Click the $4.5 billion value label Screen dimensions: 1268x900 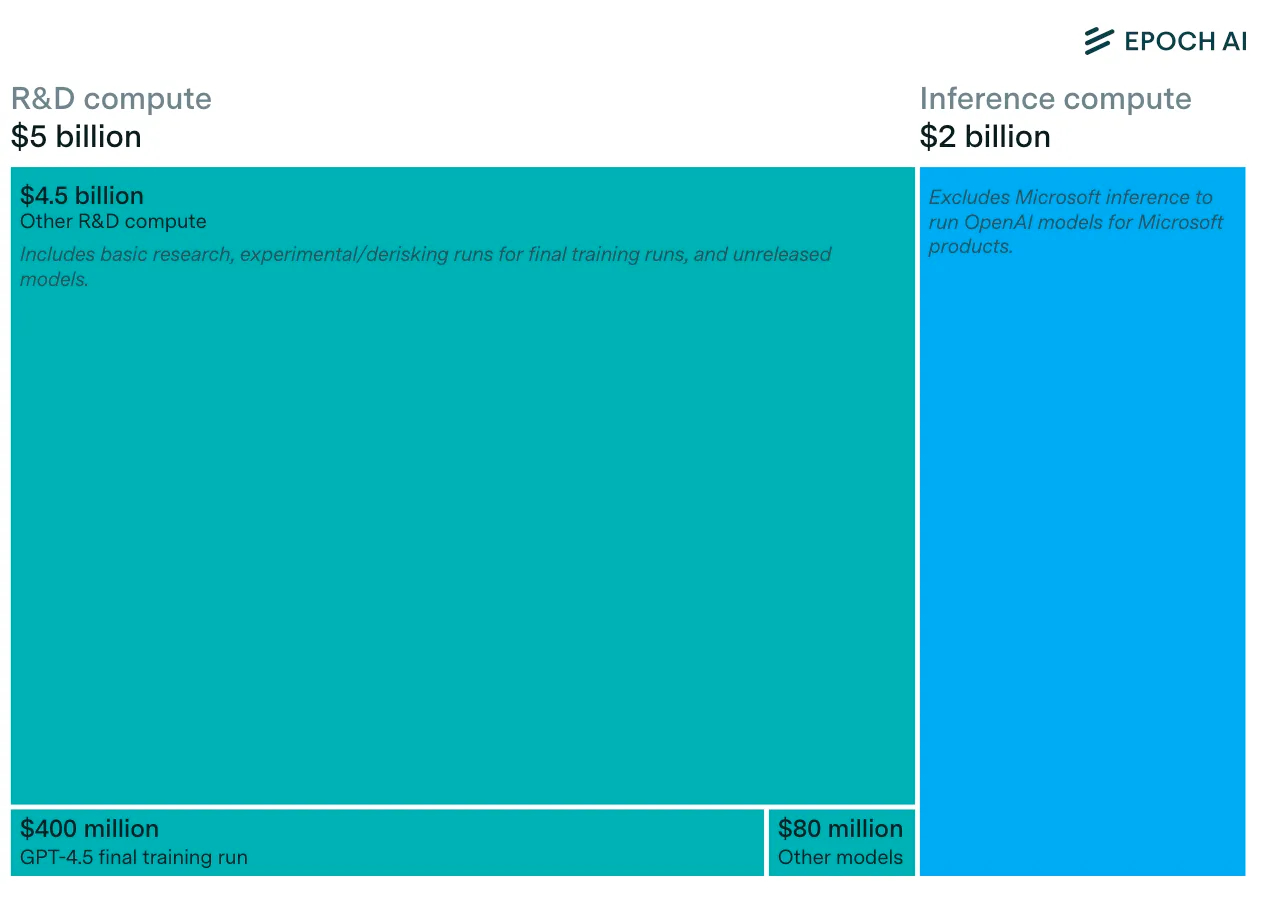[82, 195]
